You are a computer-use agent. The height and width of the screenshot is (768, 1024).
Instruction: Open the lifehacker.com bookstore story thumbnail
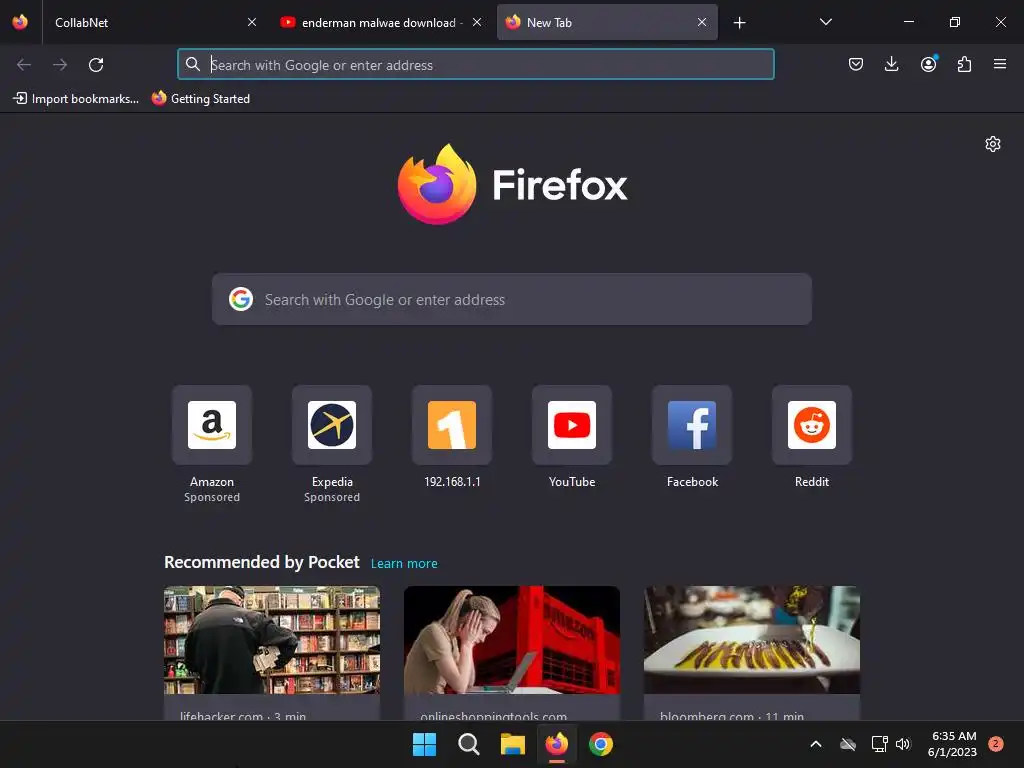pos(272,640)
